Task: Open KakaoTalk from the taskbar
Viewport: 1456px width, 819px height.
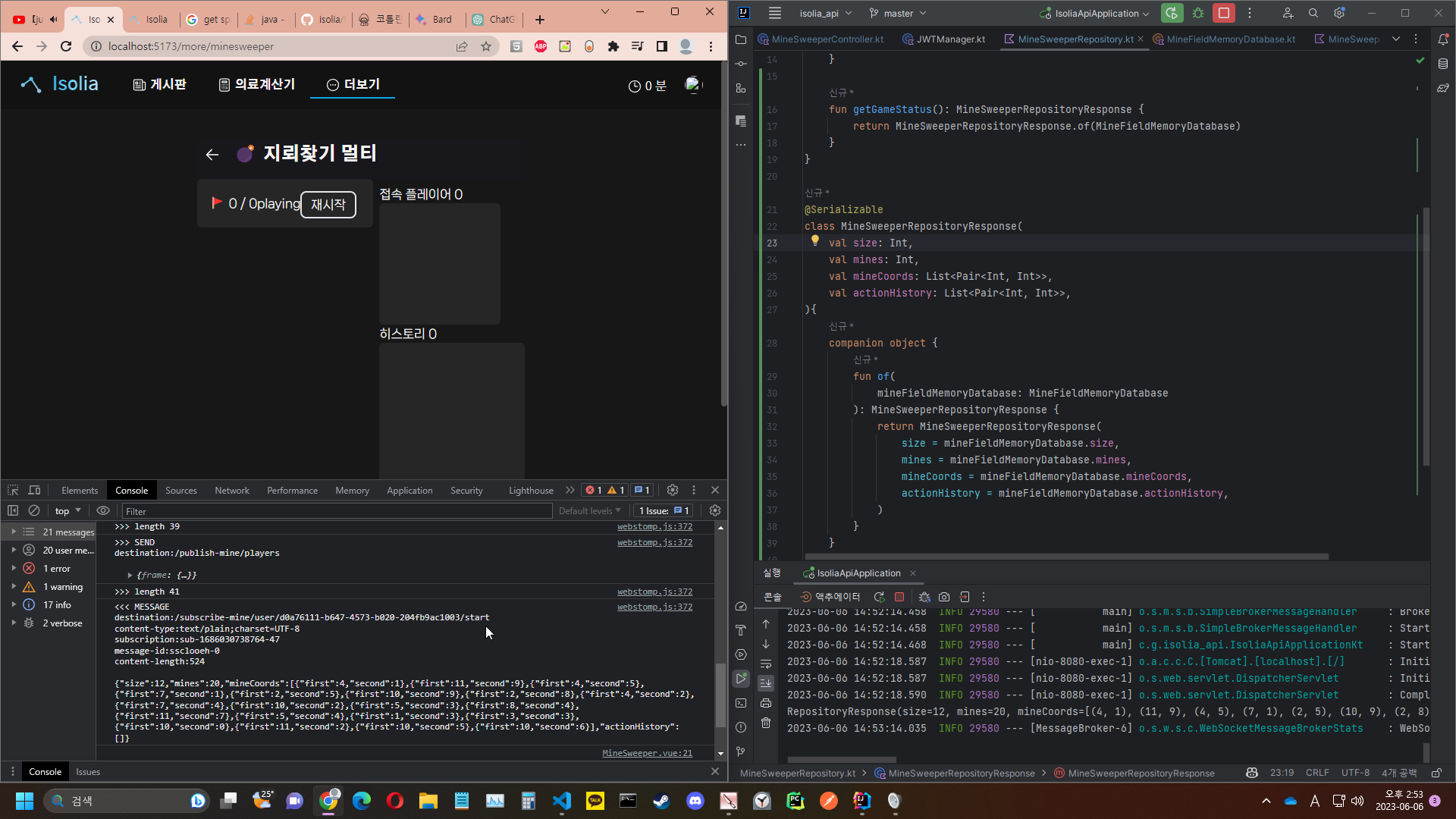Action: pos(595,801)
